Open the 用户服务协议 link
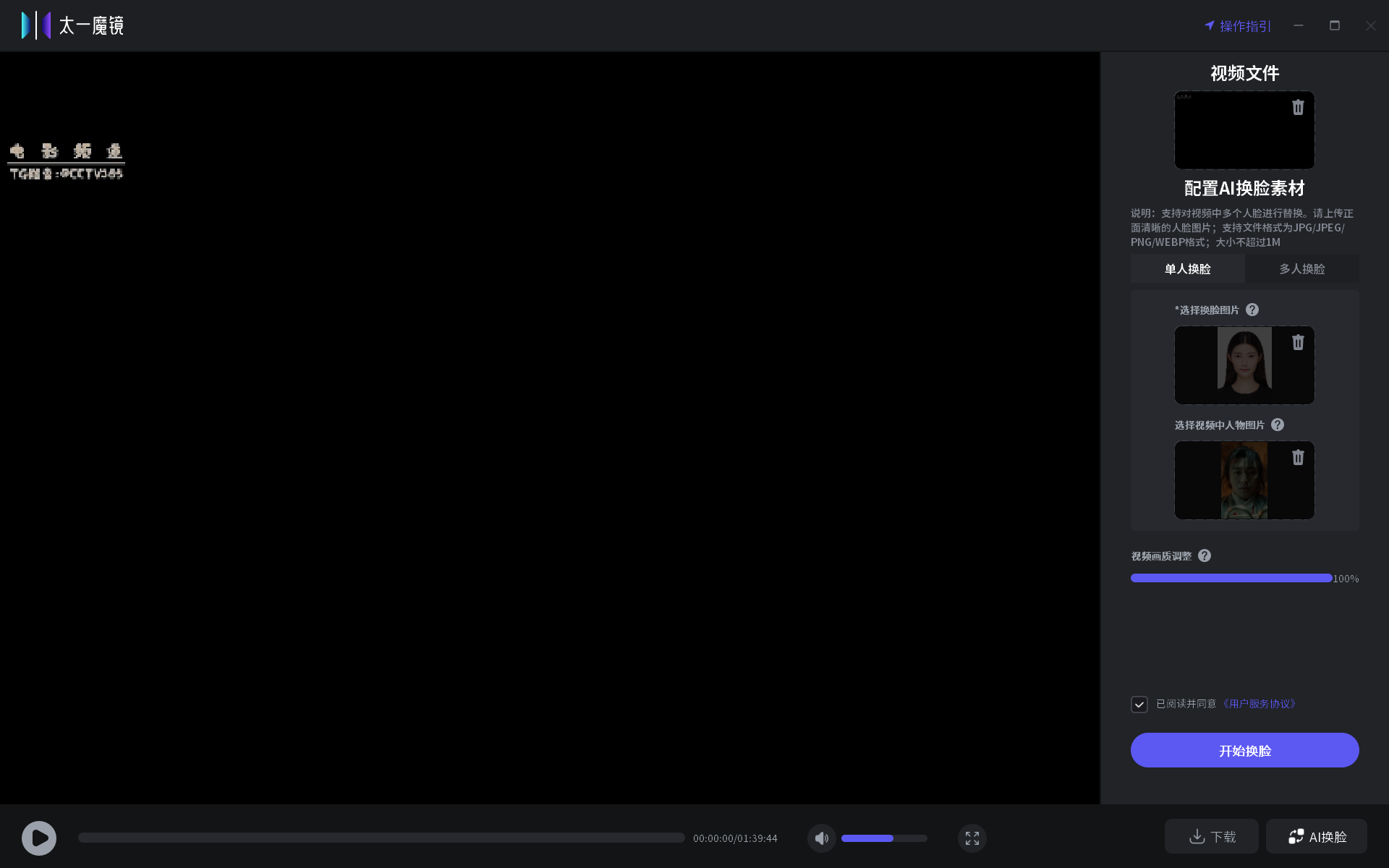Viewport: 1389px width, 868px height. (1260, 704)
